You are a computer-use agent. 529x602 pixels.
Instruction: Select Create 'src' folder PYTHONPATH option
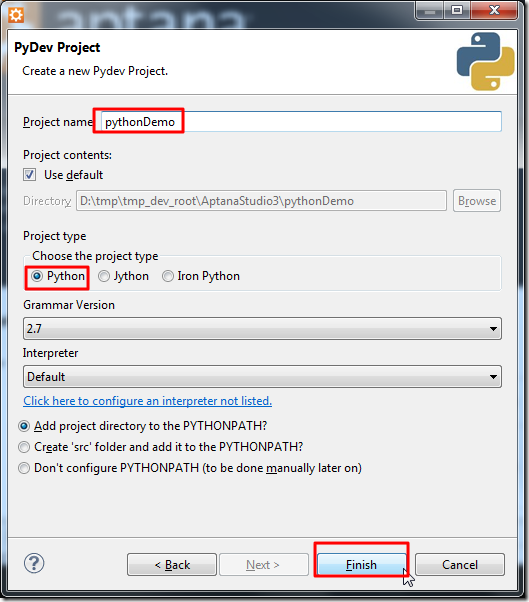pyautogui.click(x=24, y=447)
